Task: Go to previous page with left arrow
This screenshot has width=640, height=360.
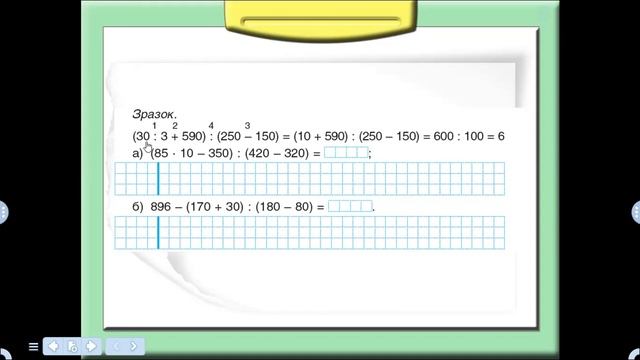Action: 53,347
